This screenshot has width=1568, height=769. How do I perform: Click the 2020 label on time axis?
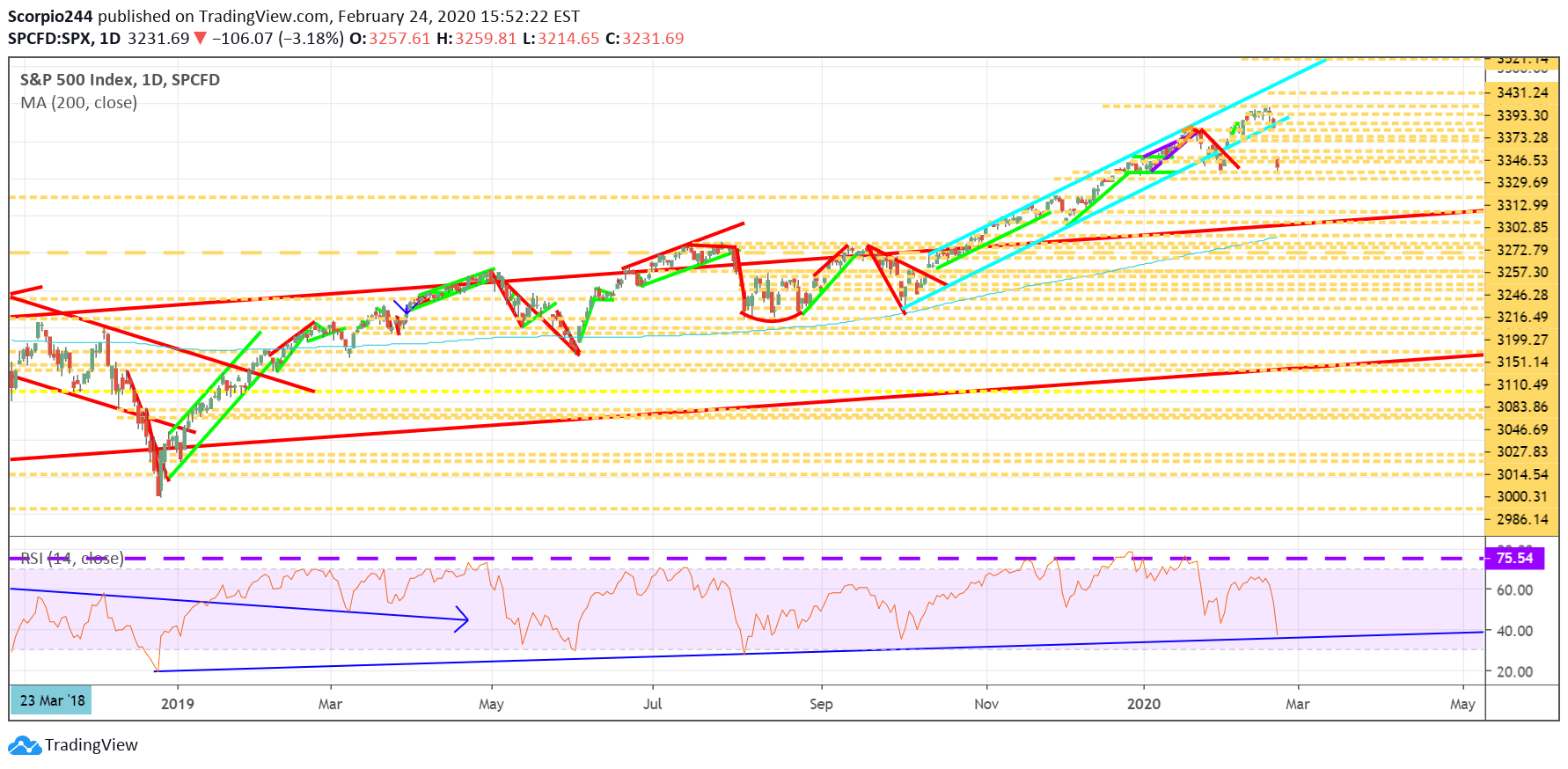[1144, 704]
